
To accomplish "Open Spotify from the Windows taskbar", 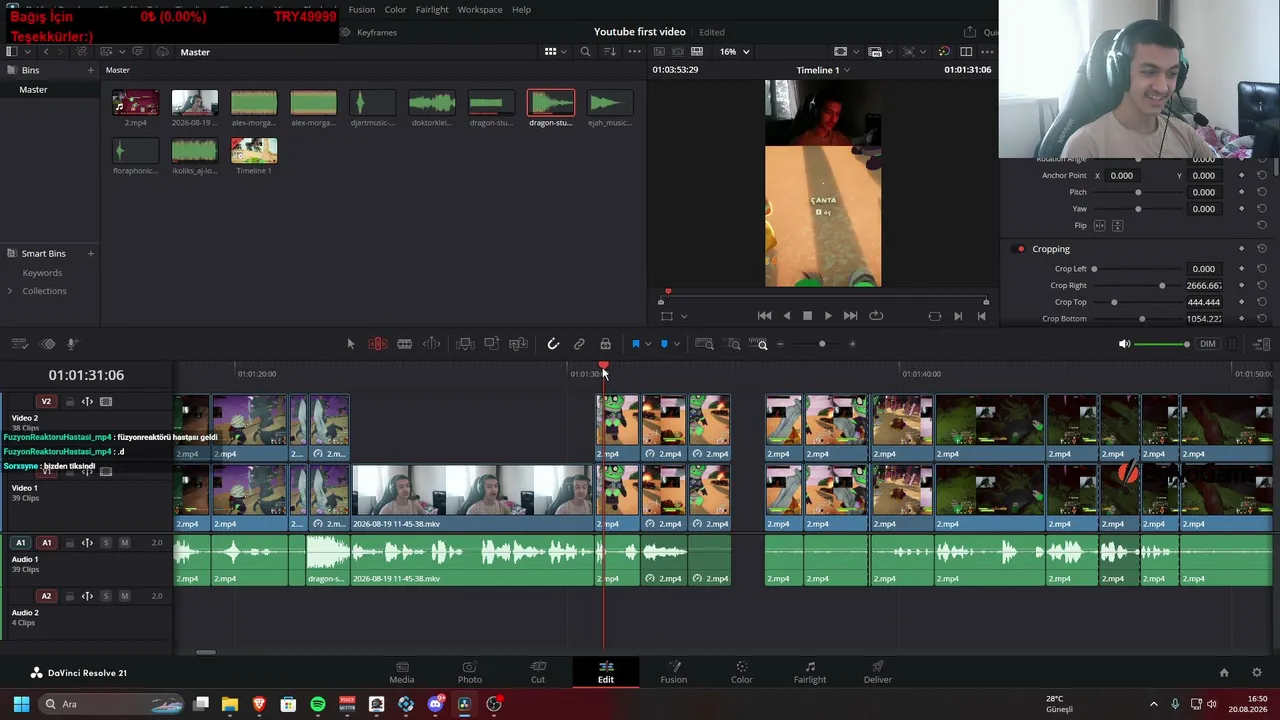I will pos(318,704).
